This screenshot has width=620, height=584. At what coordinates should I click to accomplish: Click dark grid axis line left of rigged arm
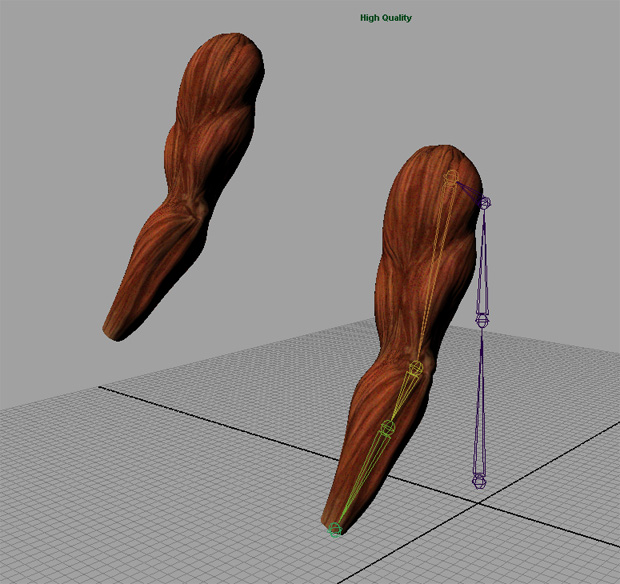200,412
